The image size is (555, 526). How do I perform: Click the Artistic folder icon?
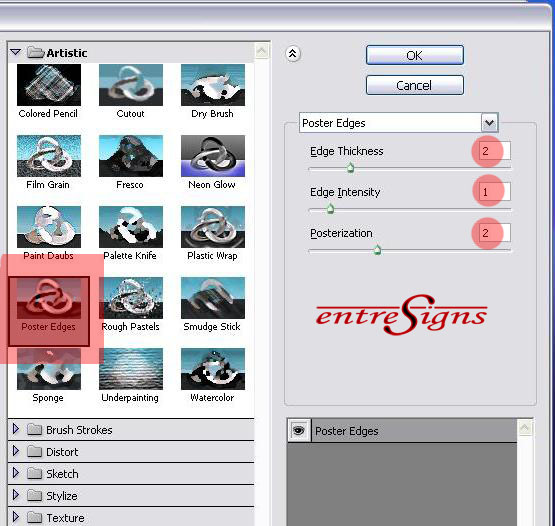point(35,52)
